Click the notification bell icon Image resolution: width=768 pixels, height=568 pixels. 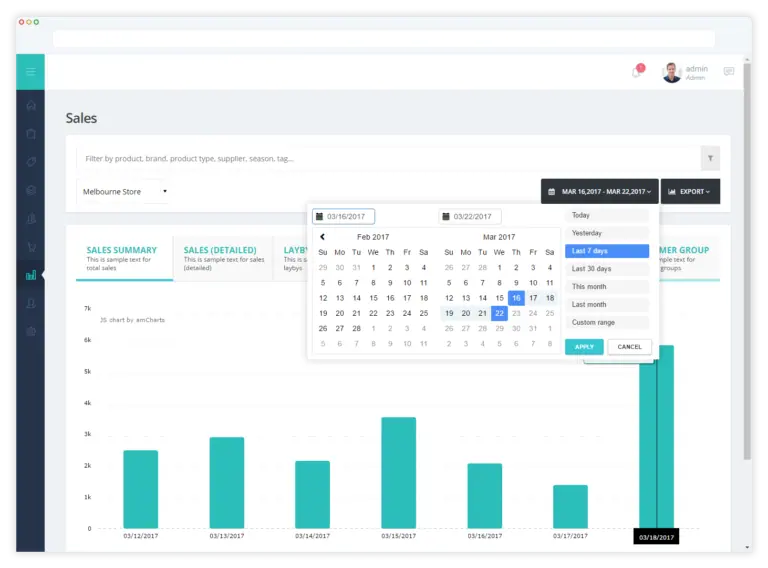coord(636,72)
